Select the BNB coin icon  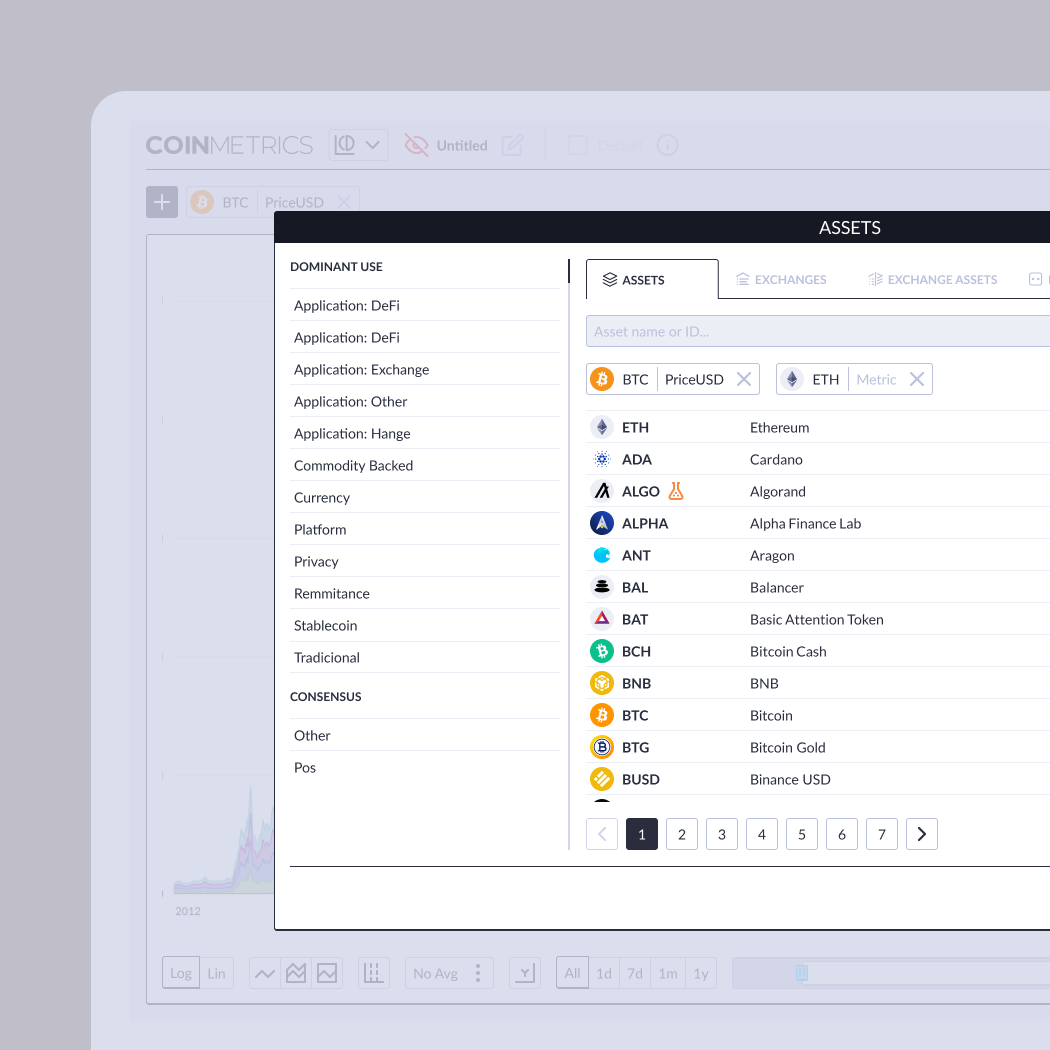tap(602, 683)
